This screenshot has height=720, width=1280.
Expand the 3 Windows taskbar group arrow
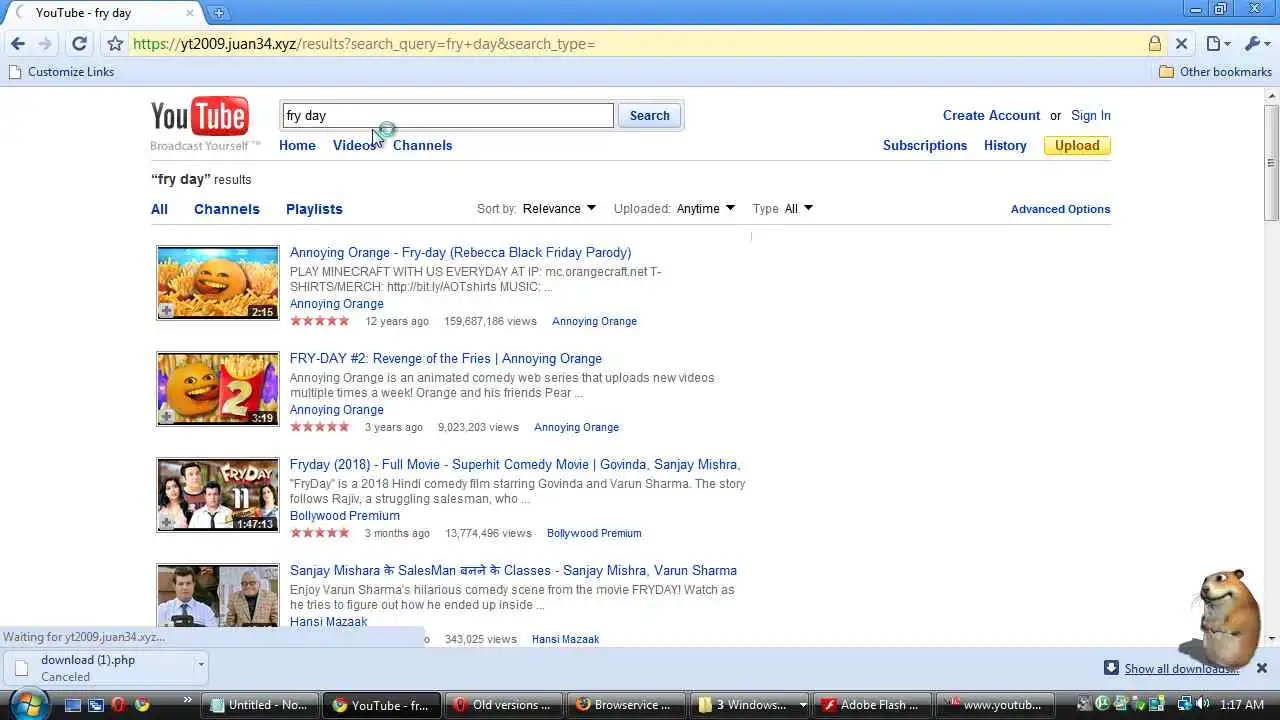[x=803, y=705]
